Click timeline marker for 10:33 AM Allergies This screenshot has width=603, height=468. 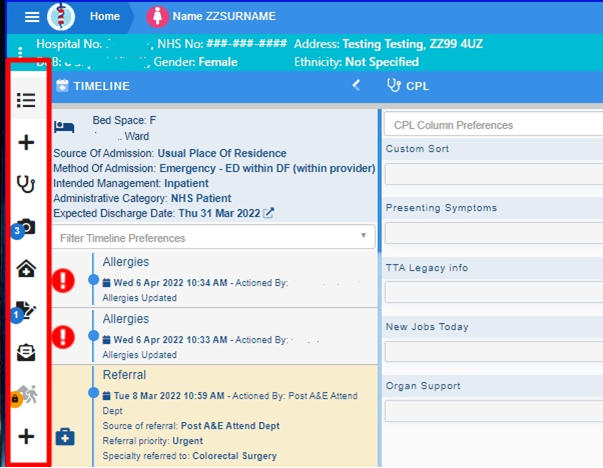tap(93, 336)
